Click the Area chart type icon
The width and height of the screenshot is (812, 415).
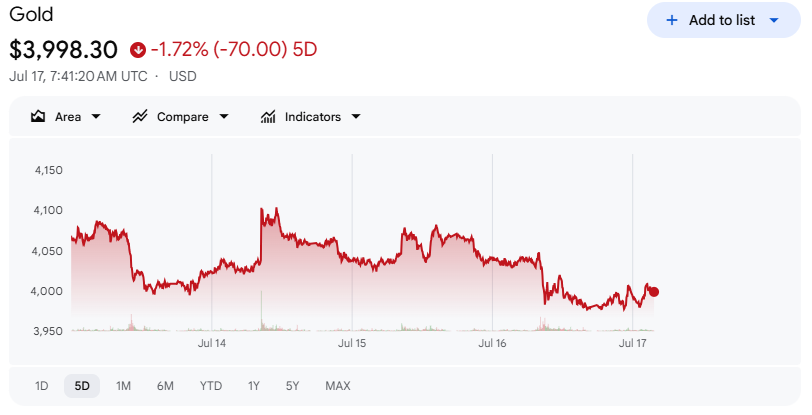[x=38, y=117]
